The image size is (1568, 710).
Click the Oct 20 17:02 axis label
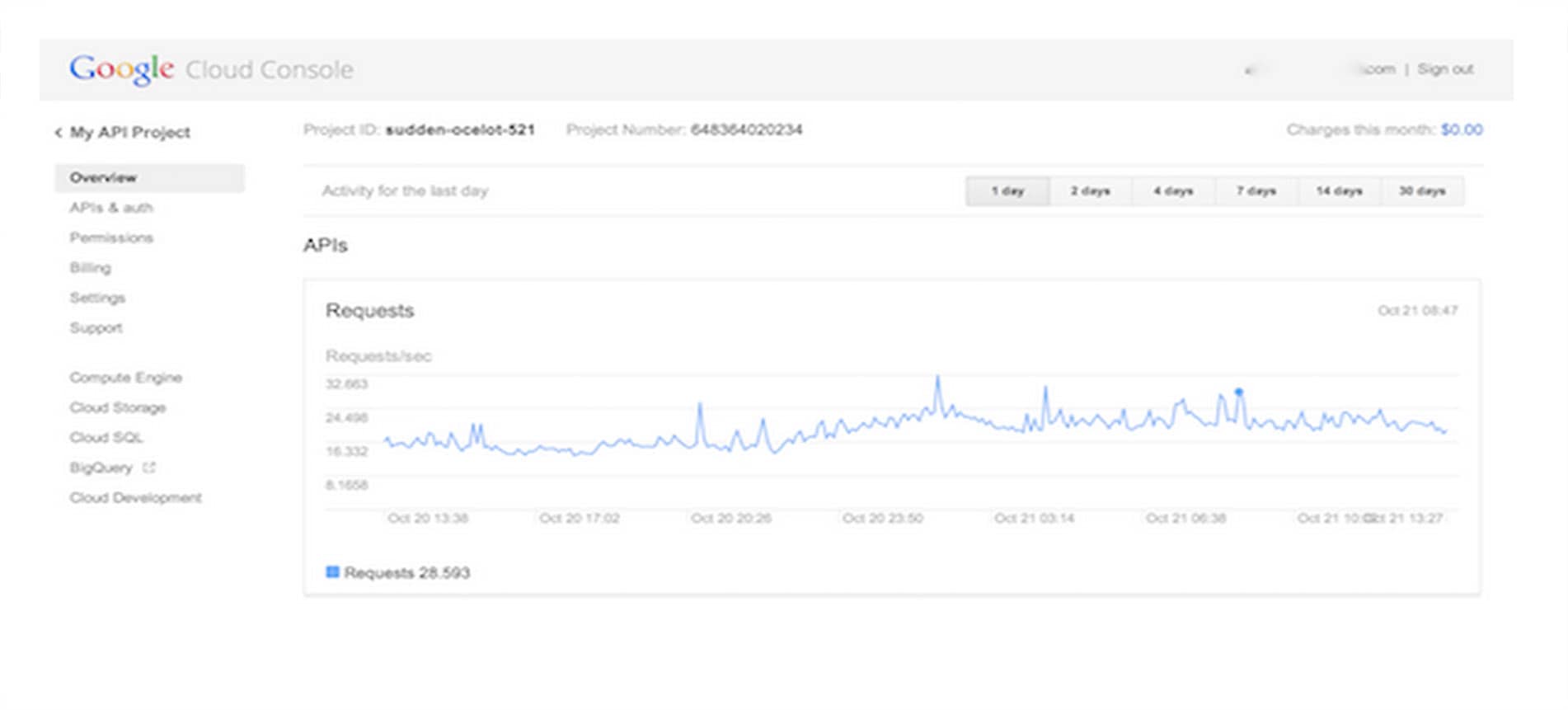[x=580, y=518]
